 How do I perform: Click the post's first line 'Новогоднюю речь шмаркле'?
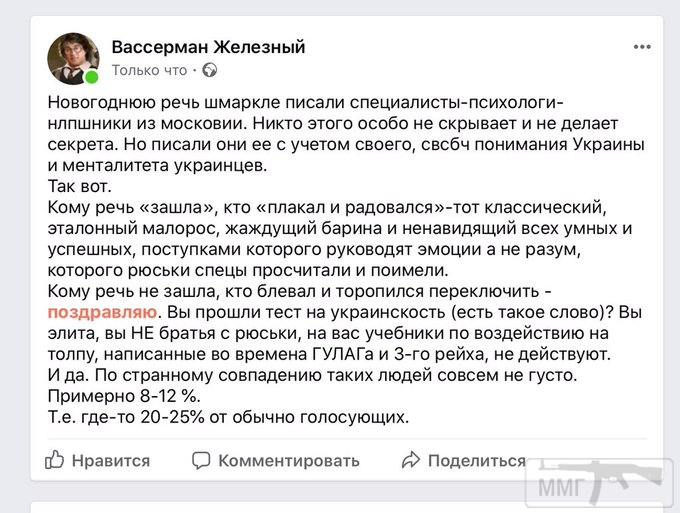[x=200, y=102]
